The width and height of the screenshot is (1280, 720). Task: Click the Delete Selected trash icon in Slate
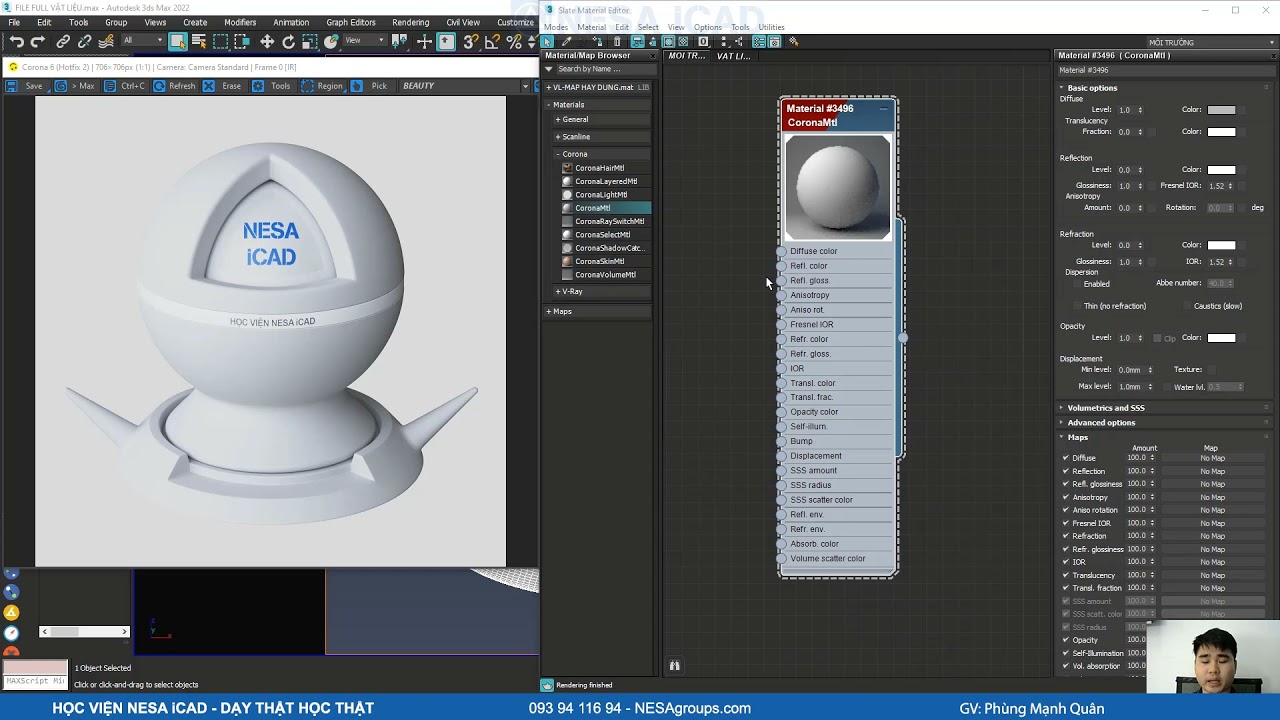tap(617, 42)
